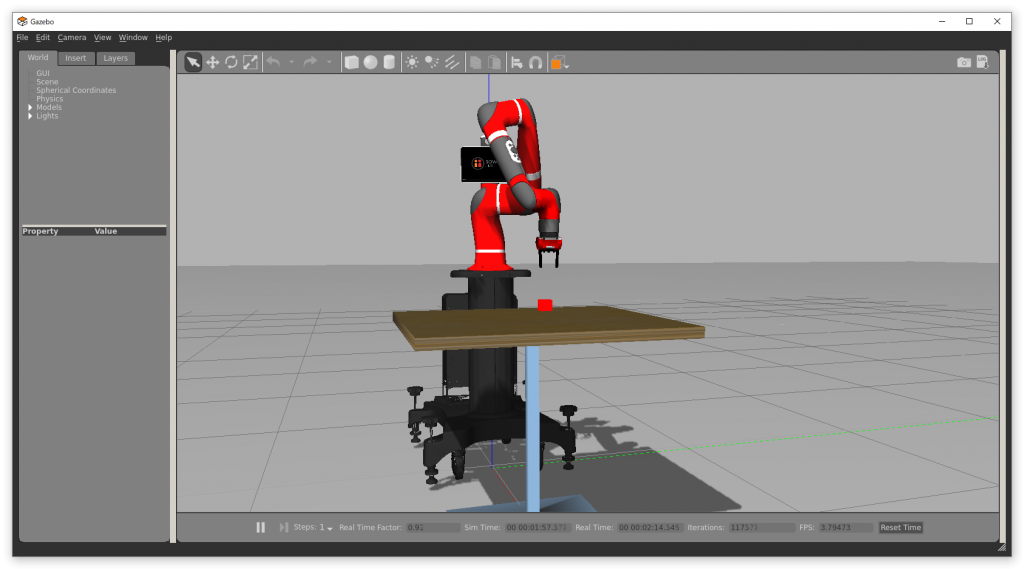Pause the simulation
The height and width of the screenshot is (569, 1024).
(260, 527)
